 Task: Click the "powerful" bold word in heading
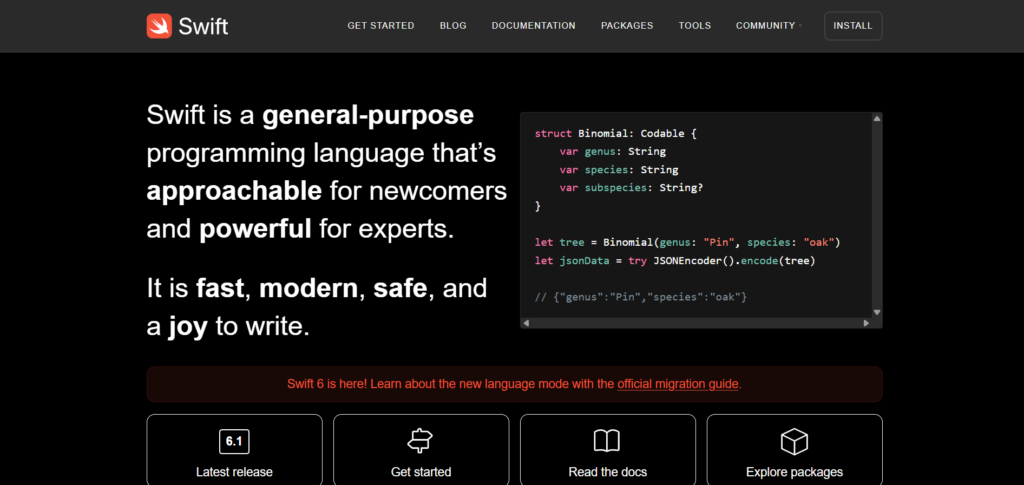(255, 229)
